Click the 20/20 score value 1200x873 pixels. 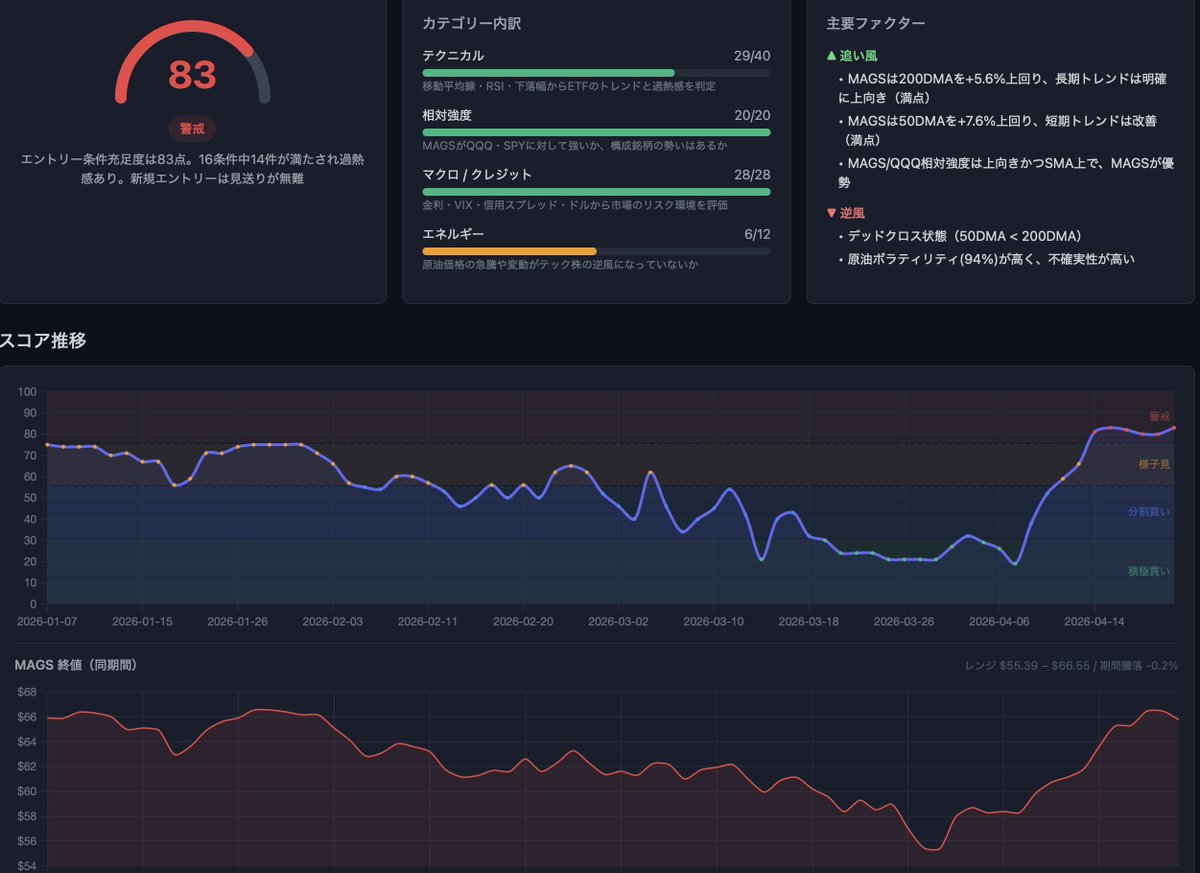(x=752, y=115)
